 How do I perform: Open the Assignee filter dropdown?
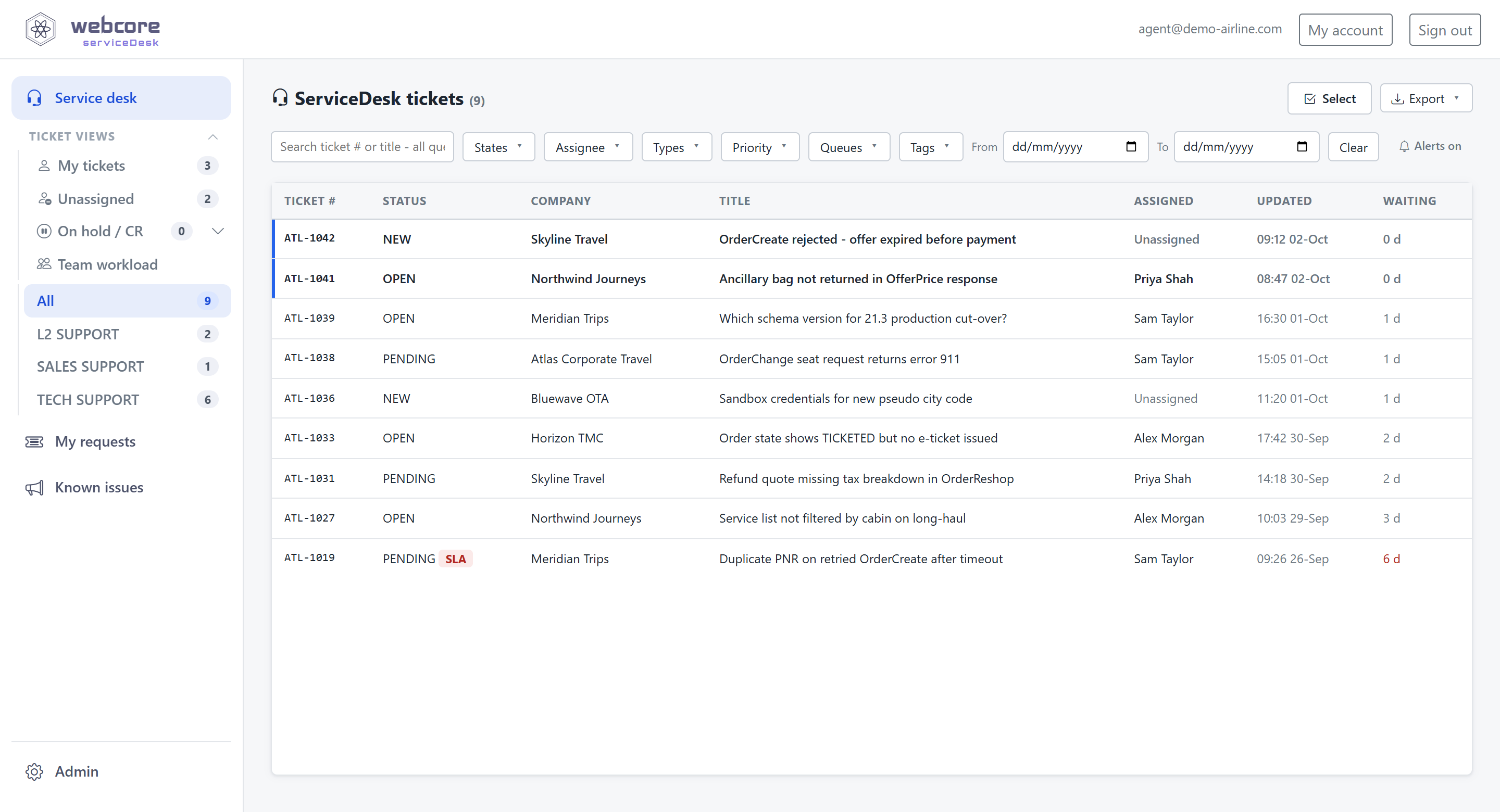(x=587, y=147)
